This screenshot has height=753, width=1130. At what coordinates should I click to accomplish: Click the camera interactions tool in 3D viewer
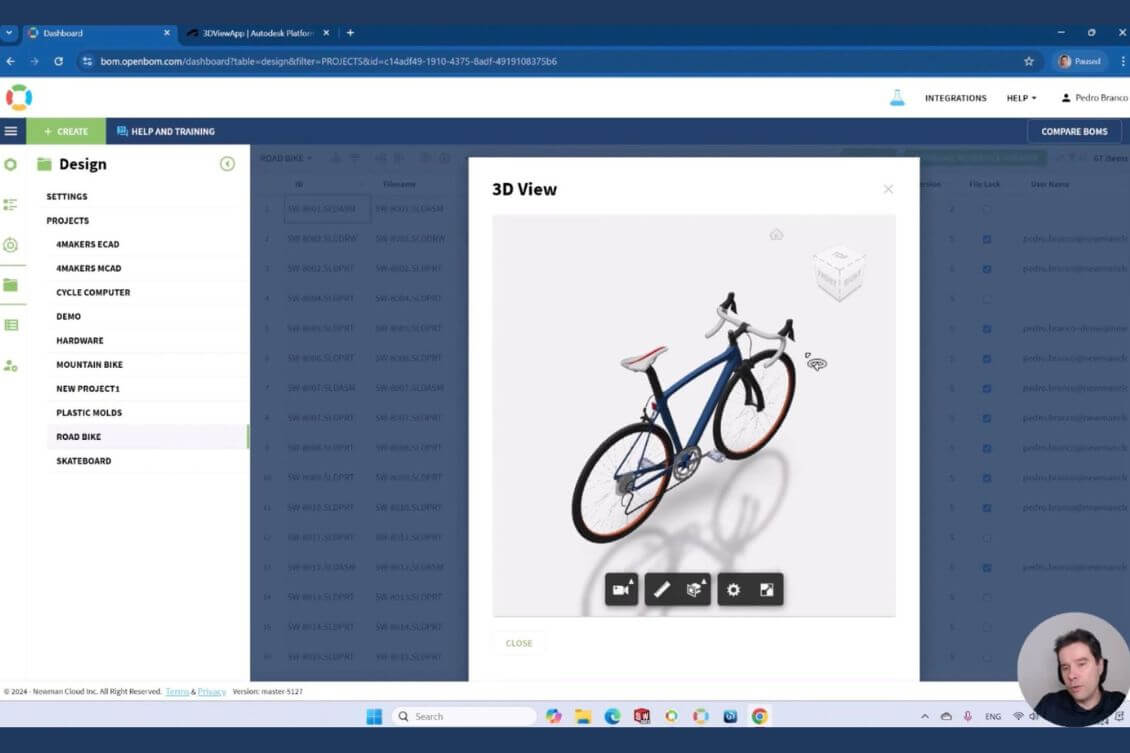pos(621,589)
